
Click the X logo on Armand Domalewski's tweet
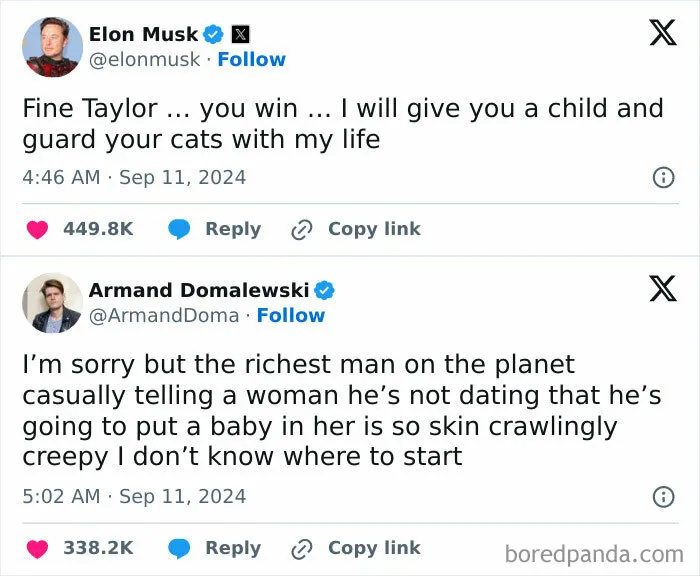pyautogui.click(x=663, y=288)
